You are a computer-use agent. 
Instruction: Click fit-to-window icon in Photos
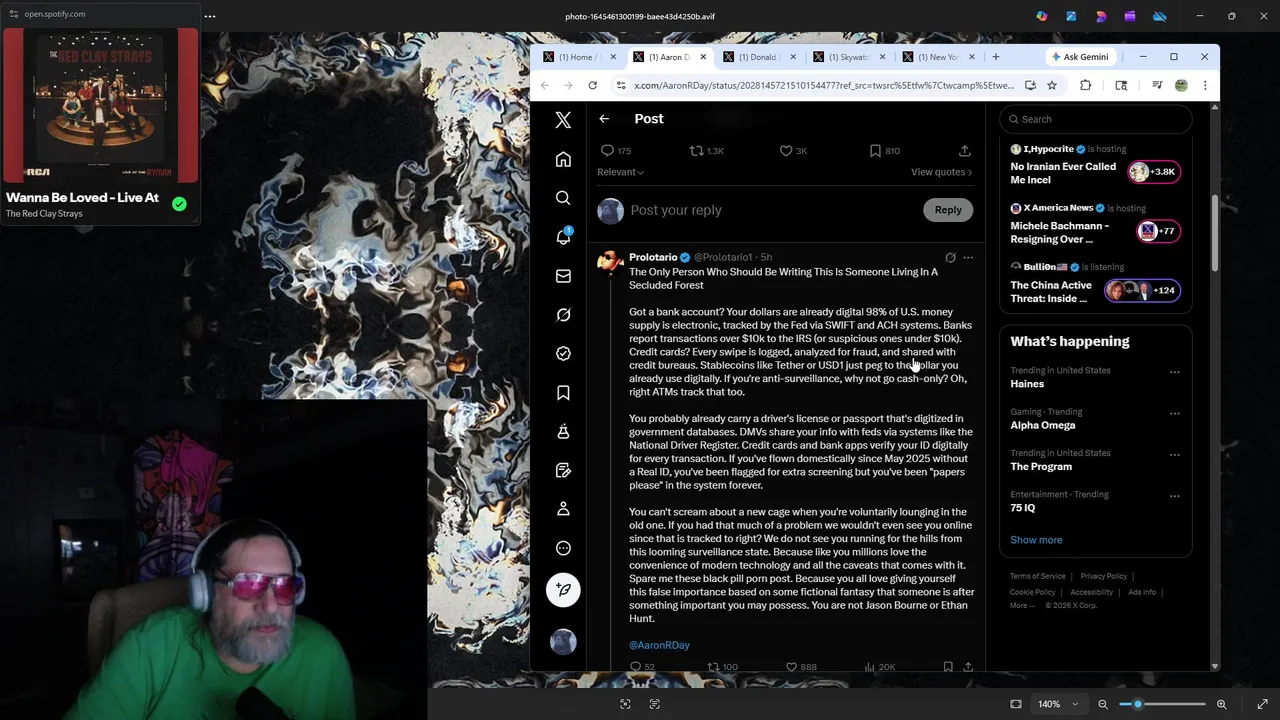click(x=1016, y=704)
